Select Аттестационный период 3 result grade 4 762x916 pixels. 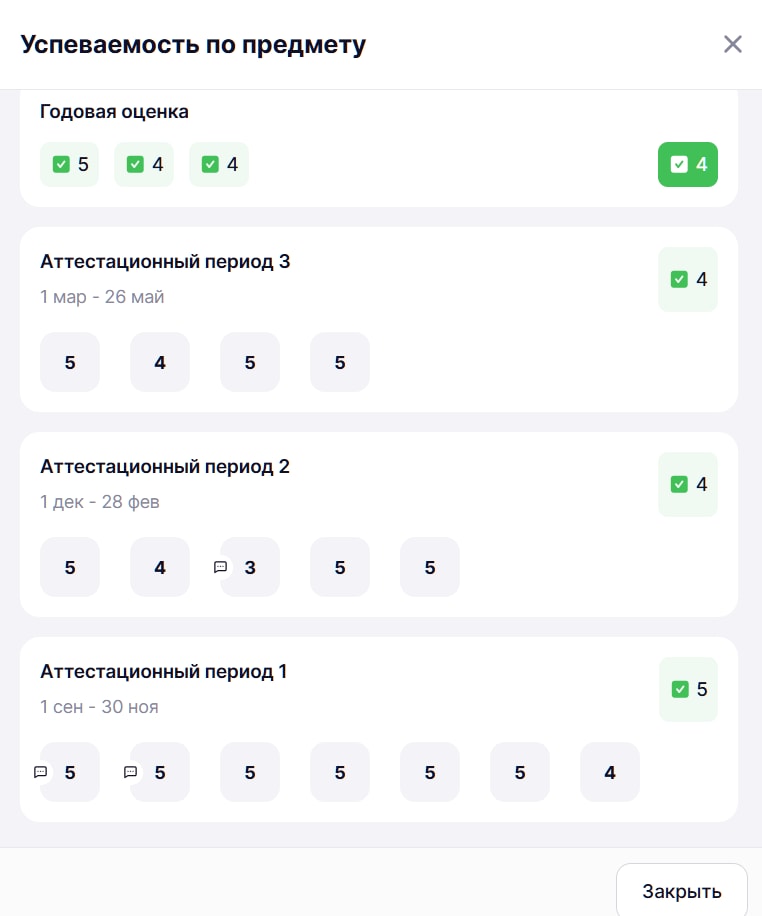point(688,279)
